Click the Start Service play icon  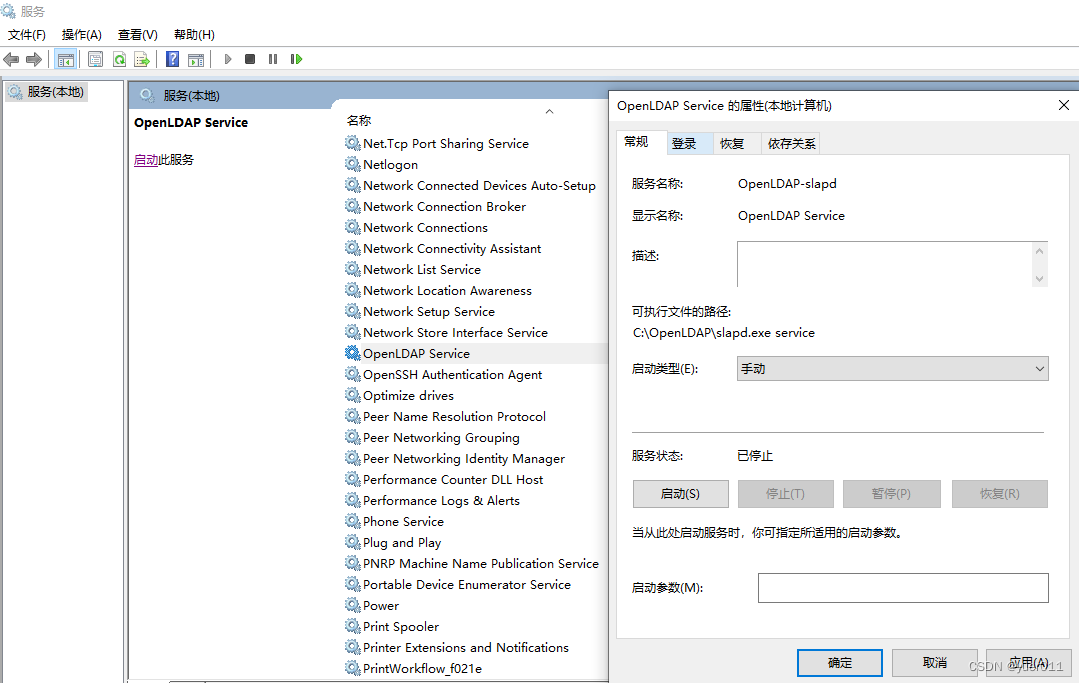(x=228, y=59)
